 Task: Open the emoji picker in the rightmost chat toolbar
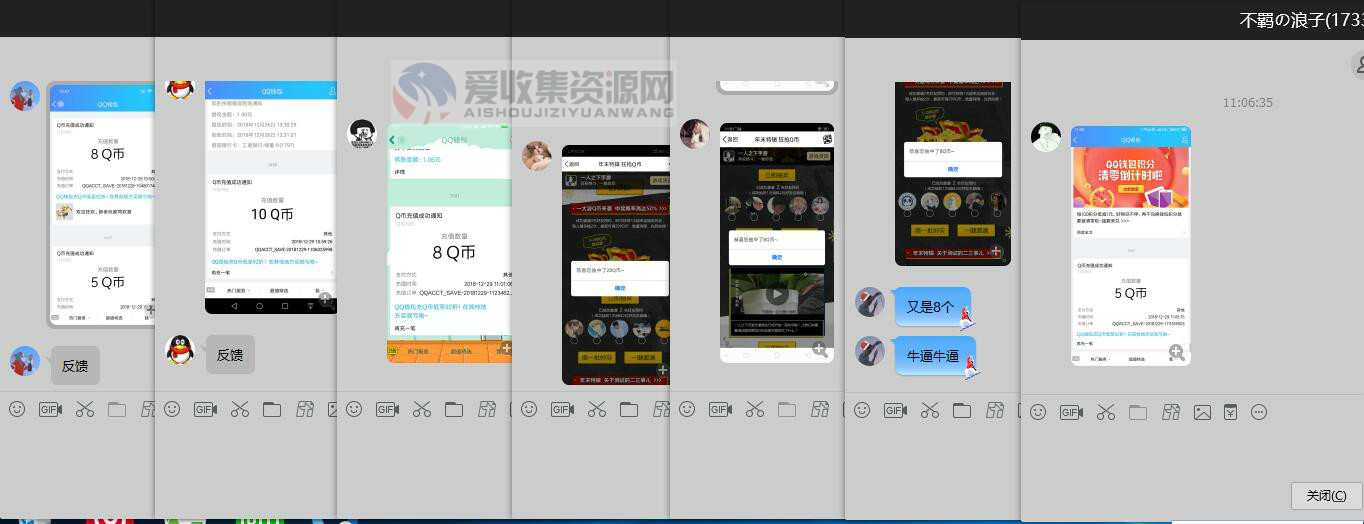(1038, 412)
